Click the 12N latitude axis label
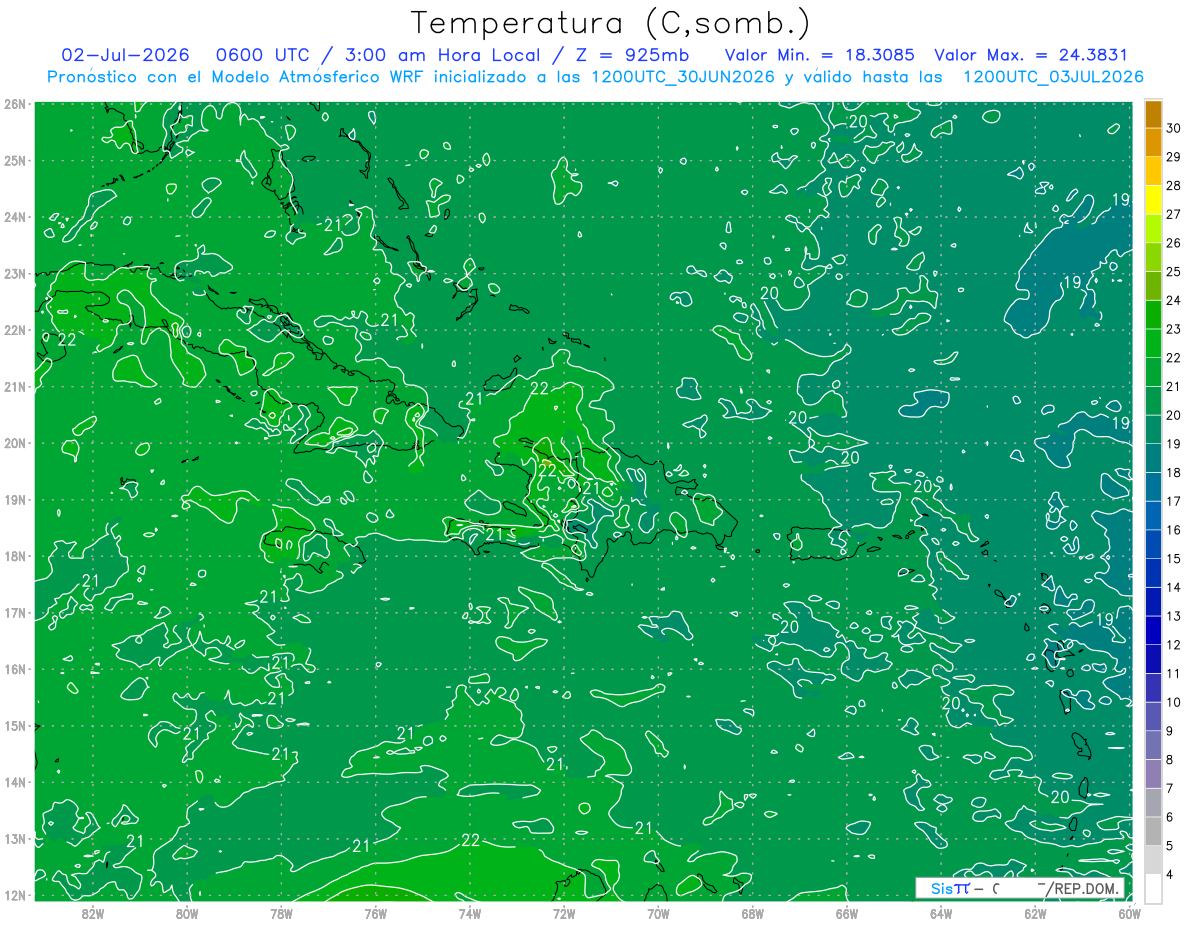Viewport: 1200px width, 927px height. [15, 895]
